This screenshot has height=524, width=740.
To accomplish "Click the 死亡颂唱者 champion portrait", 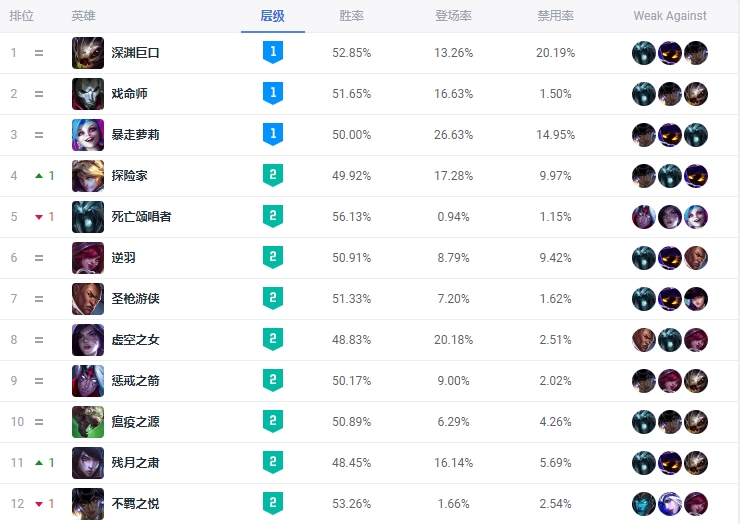I will (x=88, y=217).
